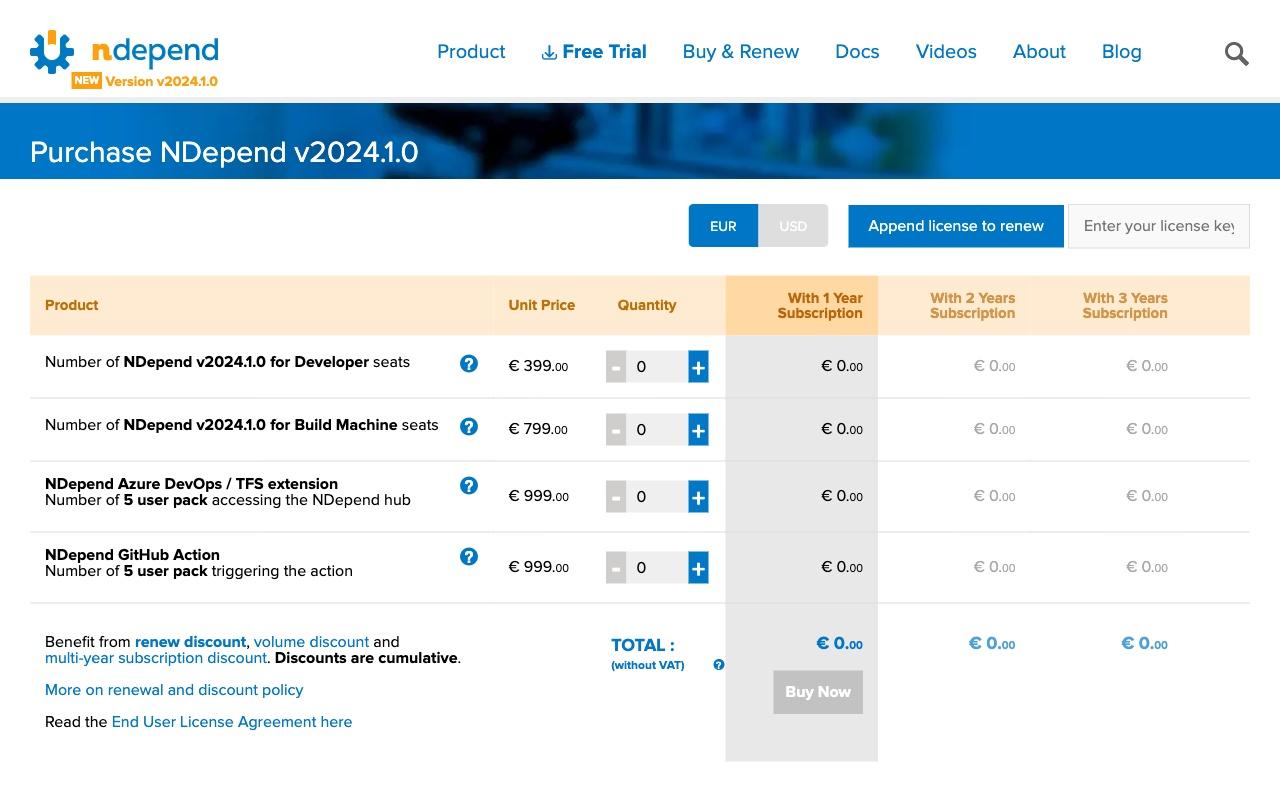This screenshot has width=1280, height=800.
Task: Open the Free Trial download page
Action: pos(594,52)
